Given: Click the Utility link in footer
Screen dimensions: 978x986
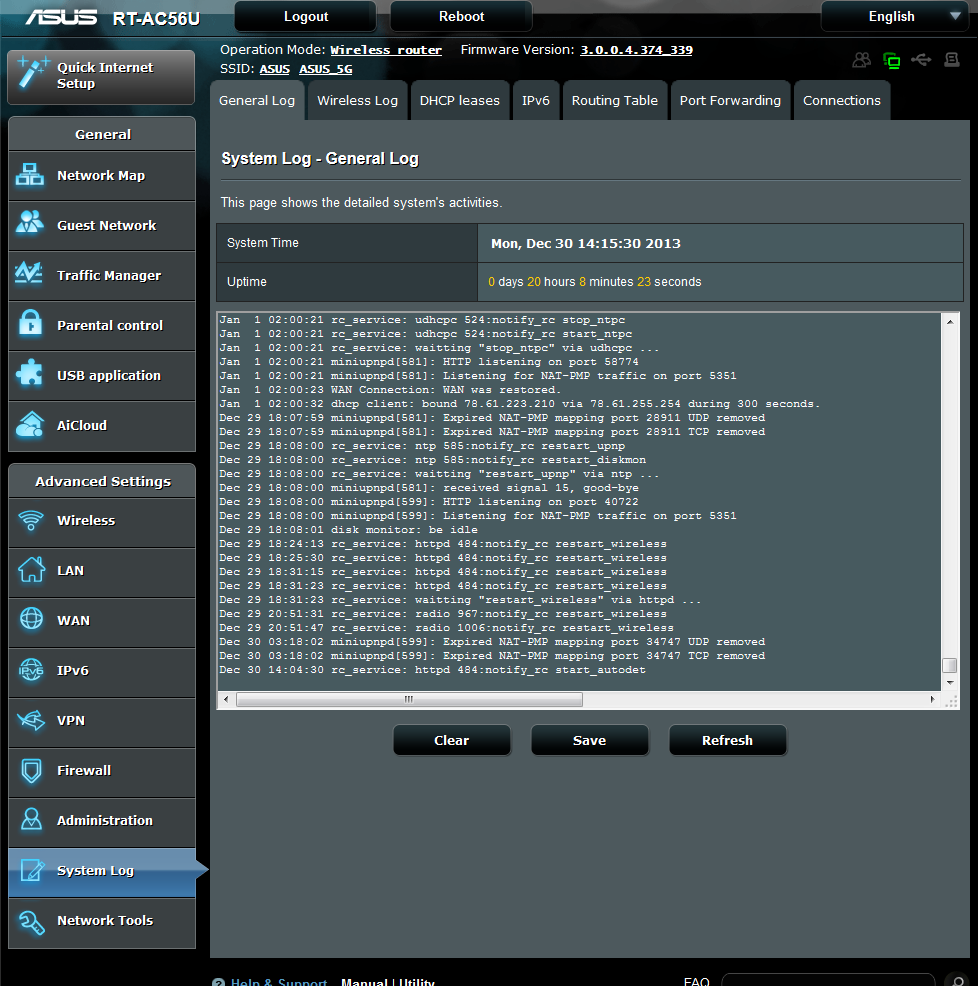Looking at the screenshot, I should 417,982.
